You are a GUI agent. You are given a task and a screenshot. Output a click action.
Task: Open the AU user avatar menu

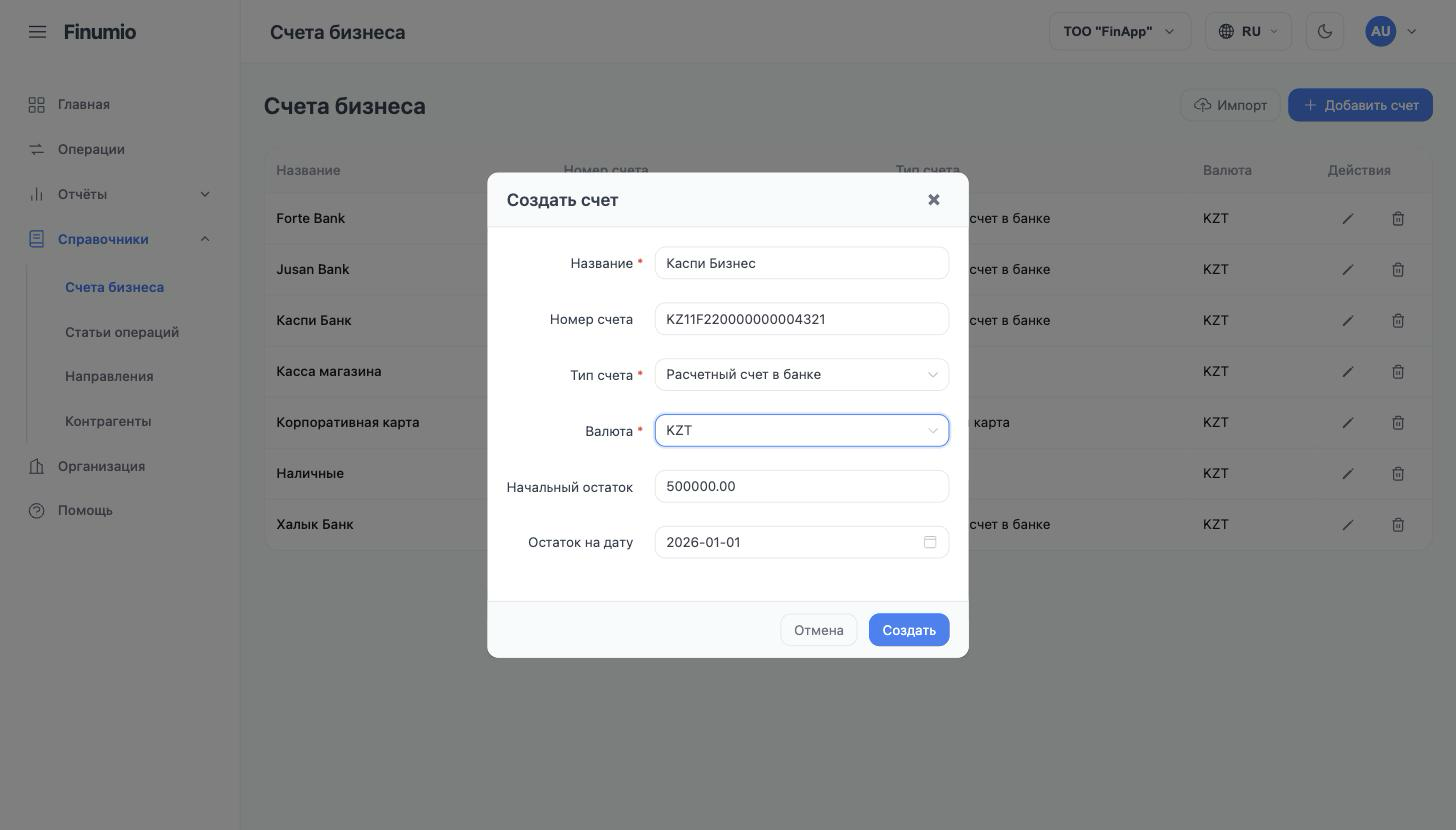pyautogui.click(x=1392, y=31)
